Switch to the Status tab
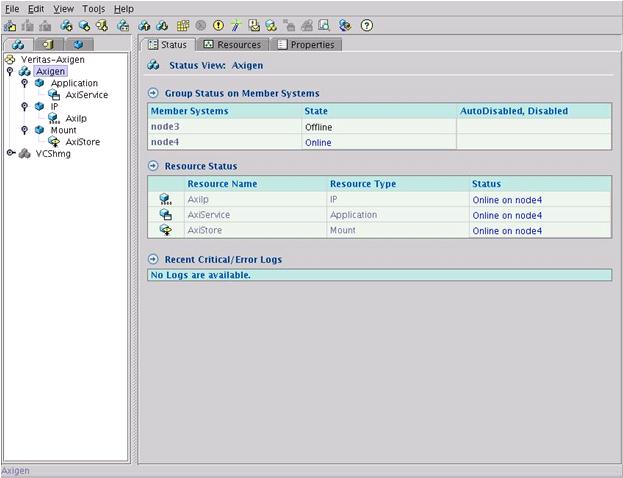 point(168,45)
